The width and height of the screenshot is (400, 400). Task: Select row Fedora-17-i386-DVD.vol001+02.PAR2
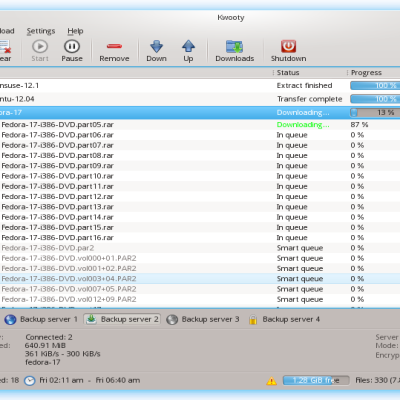(x=200, y=269)
